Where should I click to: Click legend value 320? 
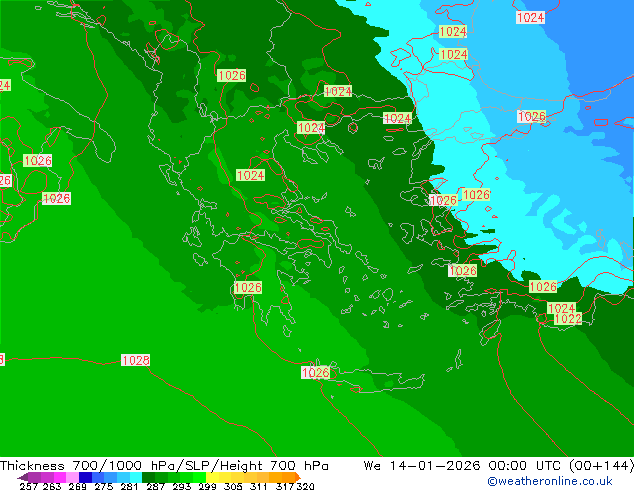[305, 486]
